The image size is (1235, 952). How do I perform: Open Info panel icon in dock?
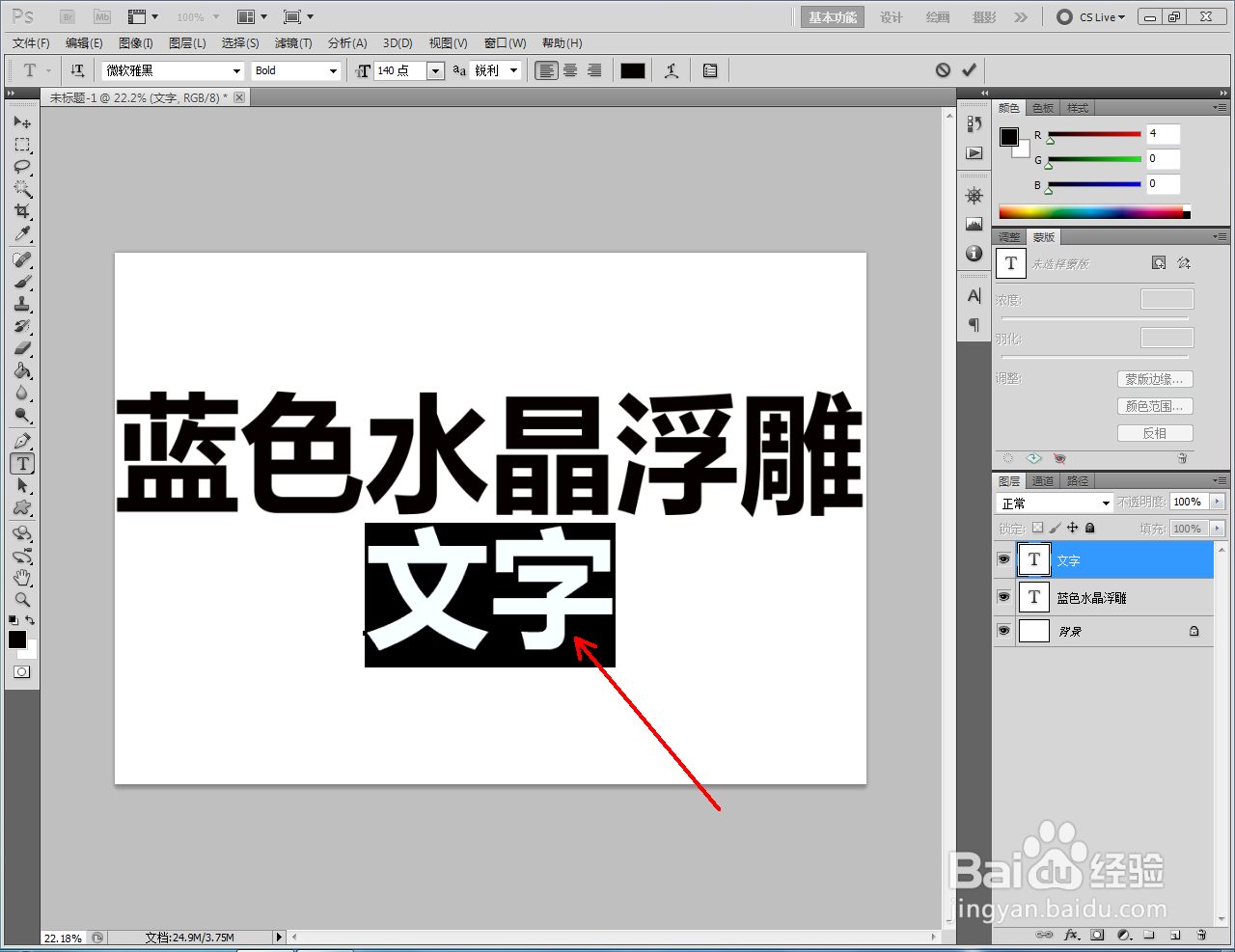[974, 253]
